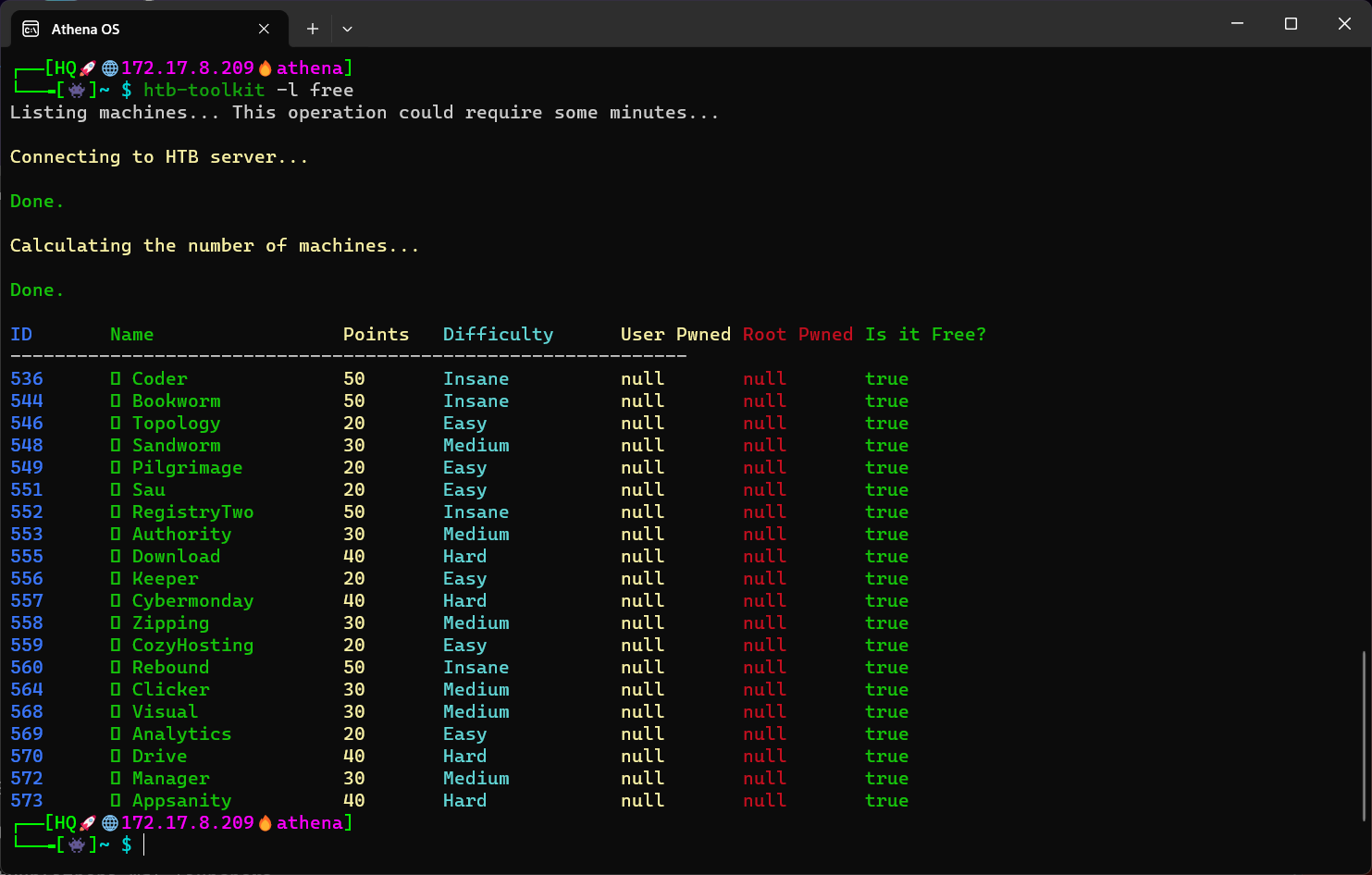Click the box icon beside the Coder machine
Image resolution: width=1372 pixels, height=875 pixels.
coord(114,378)
